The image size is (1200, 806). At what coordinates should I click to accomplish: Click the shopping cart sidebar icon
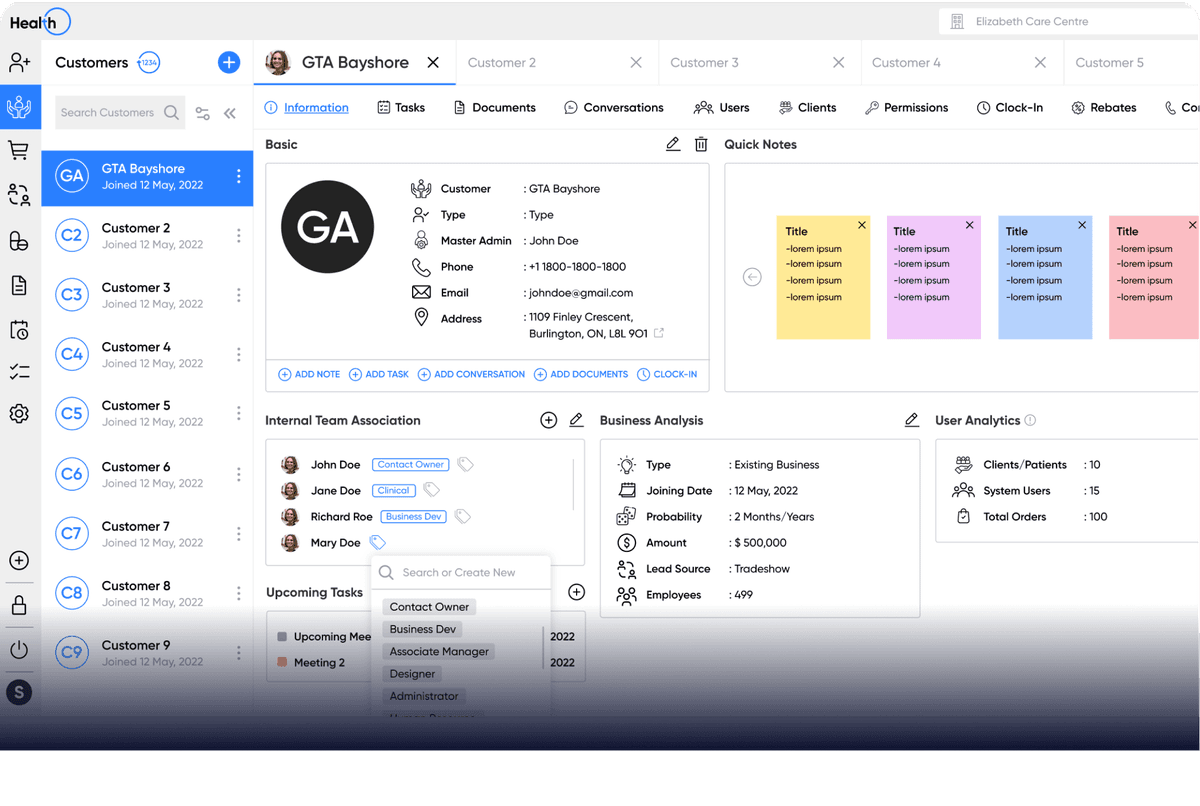point(18,151)
